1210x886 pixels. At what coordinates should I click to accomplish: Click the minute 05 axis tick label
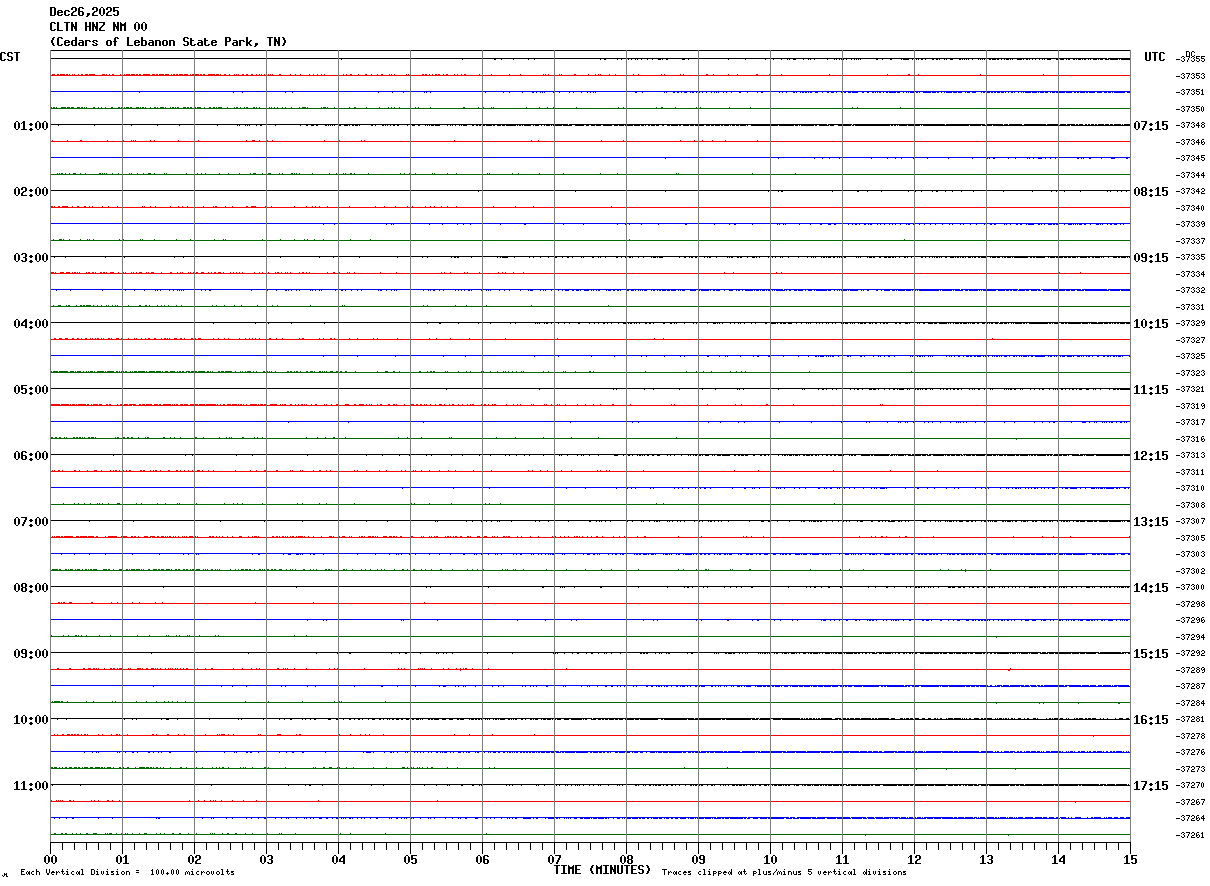[x=411, y=859]
